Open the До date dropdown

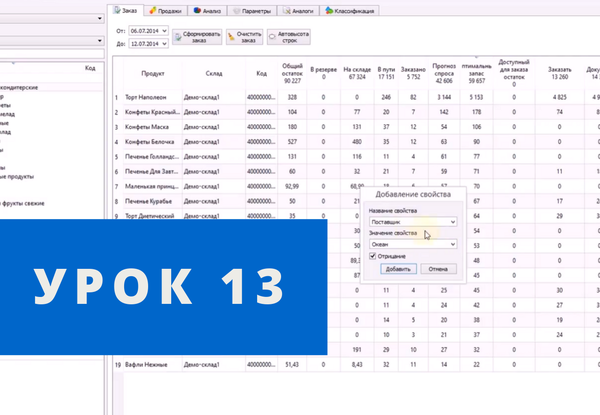(x=165, y=44)
